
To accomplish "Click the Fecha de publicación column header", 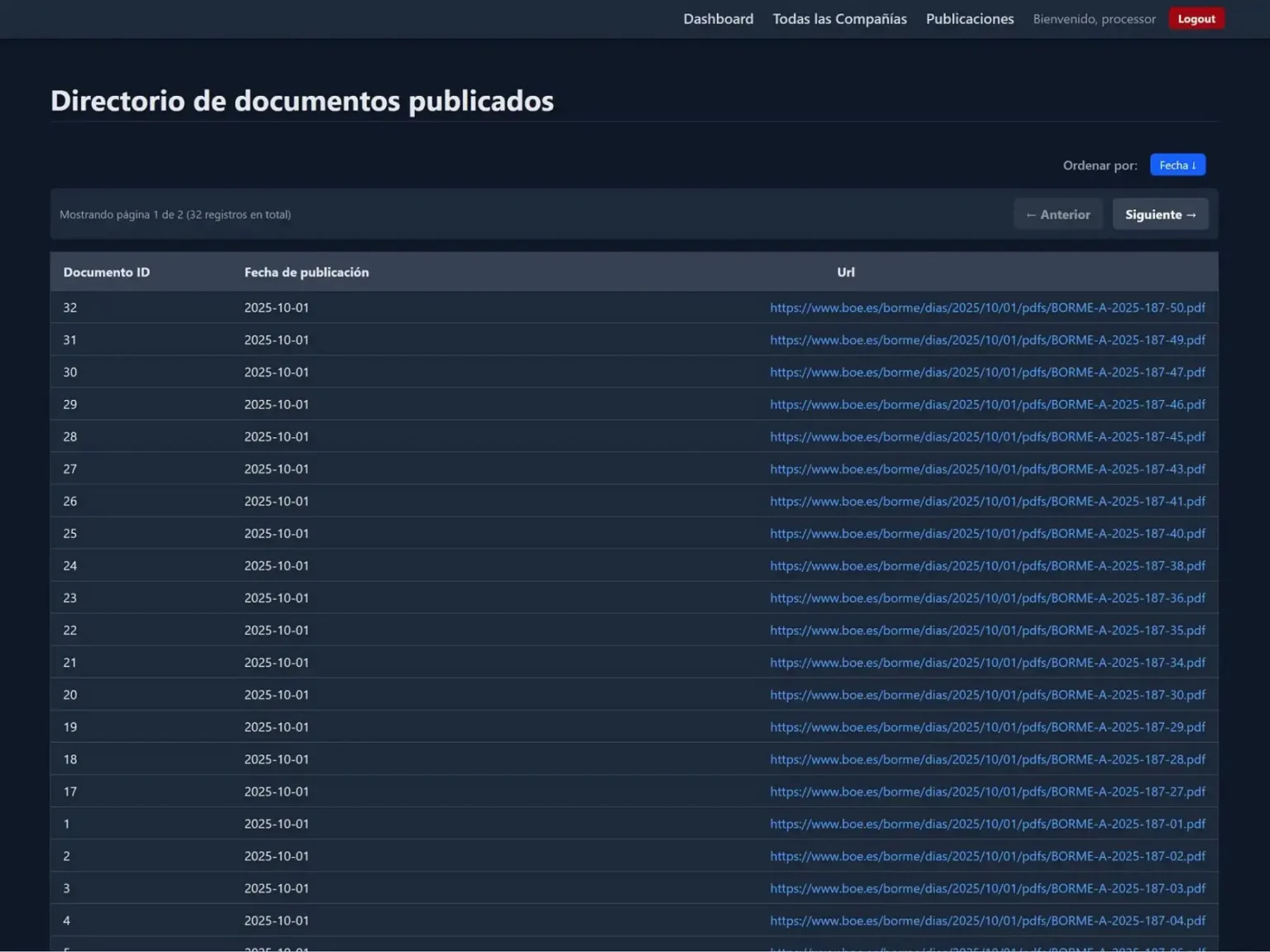I will tap(306, 271).
